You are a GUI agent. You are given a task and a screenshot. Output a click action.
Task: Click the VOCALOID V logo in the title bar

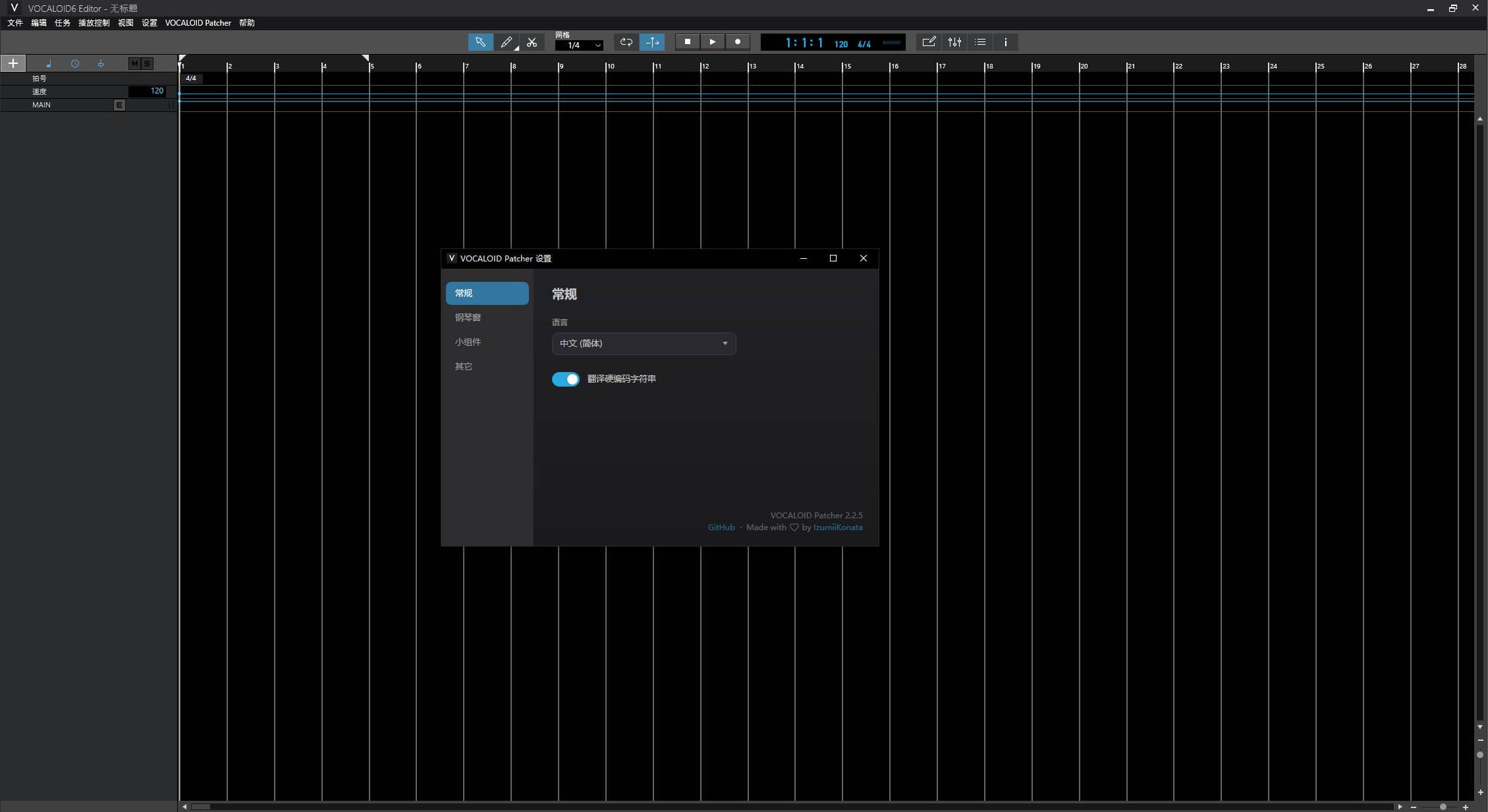14,8
